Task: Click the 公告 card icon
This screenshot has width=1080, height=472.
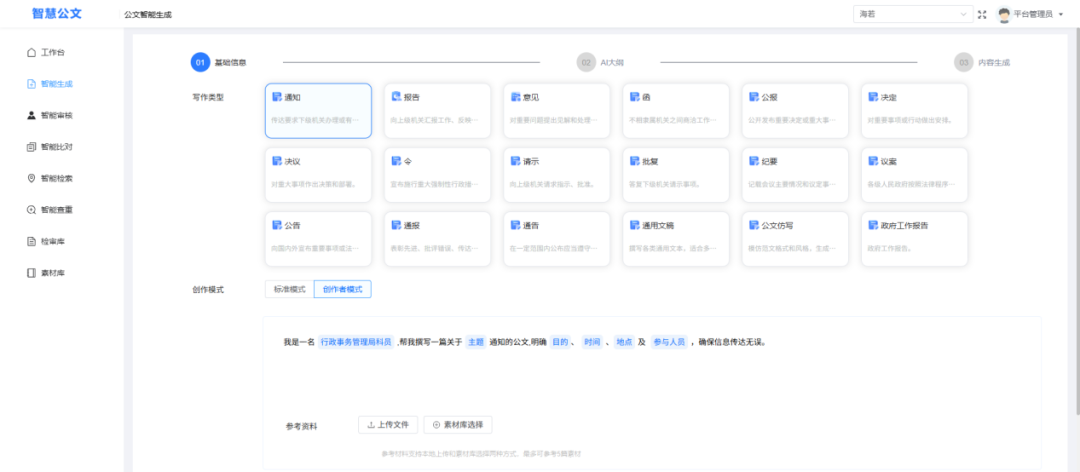Action: (x=277, y=225)
